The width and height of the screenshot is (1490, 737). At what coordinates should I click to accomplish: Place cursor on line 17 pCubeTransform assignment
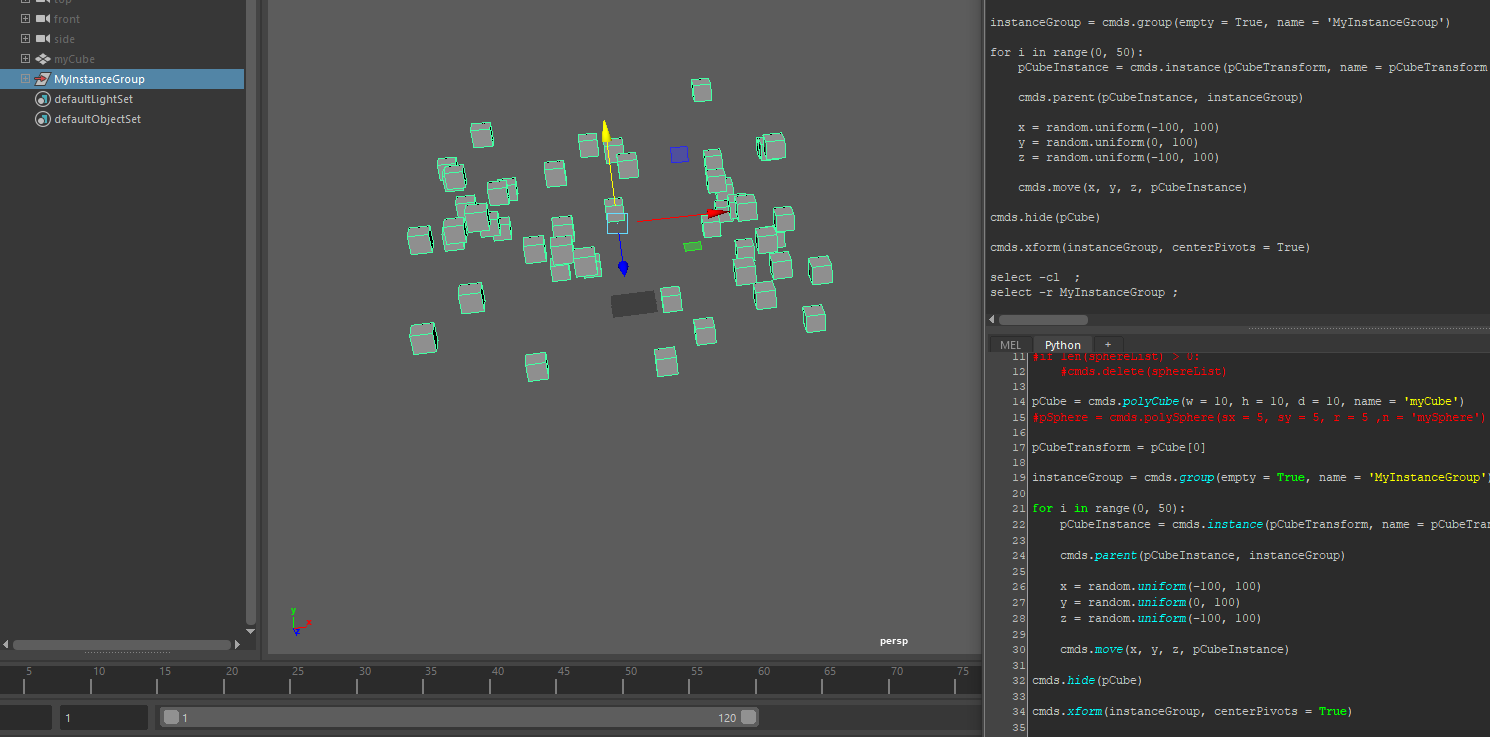click(1119, 447)
